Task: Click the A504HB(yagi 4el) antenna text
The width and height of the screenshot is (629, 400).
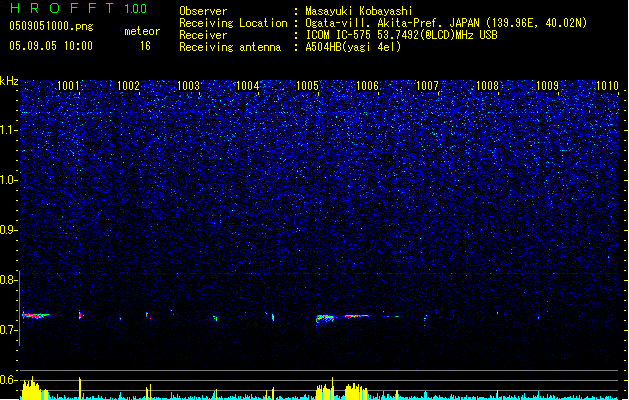Action: (353, 47)
